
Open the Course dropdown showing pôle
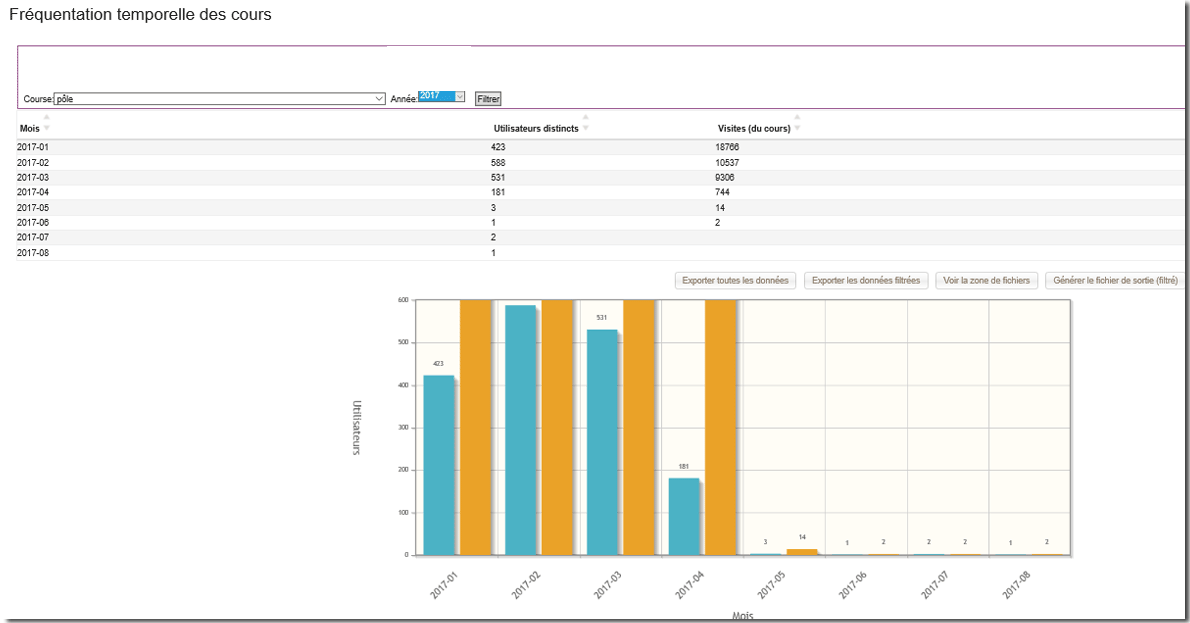(219, 99)
